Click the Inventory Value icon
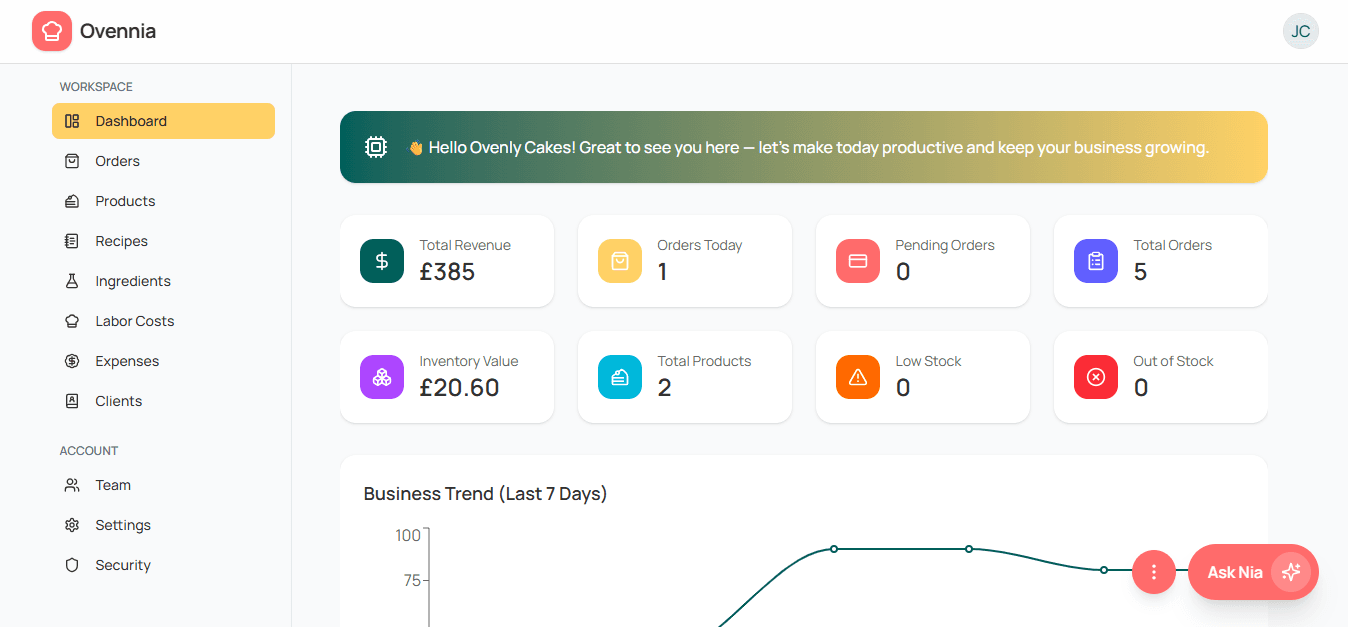The height and width of the screenshot is (627, 1348). 381,377
